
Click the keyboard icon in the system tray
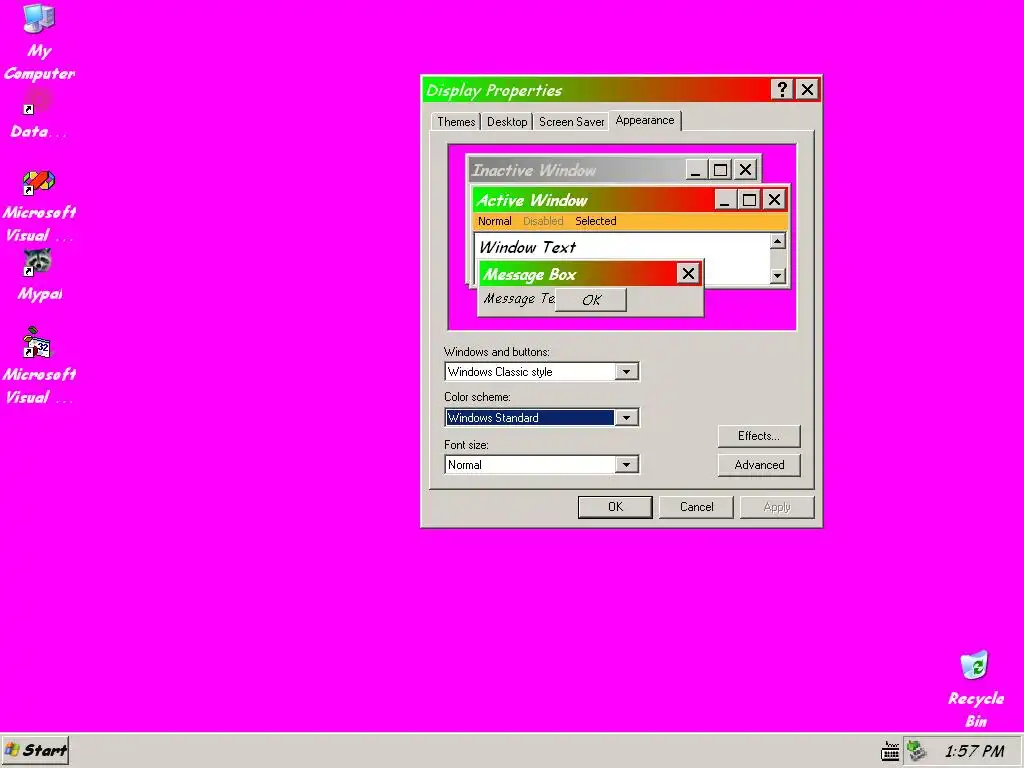[x=889, y=751]
